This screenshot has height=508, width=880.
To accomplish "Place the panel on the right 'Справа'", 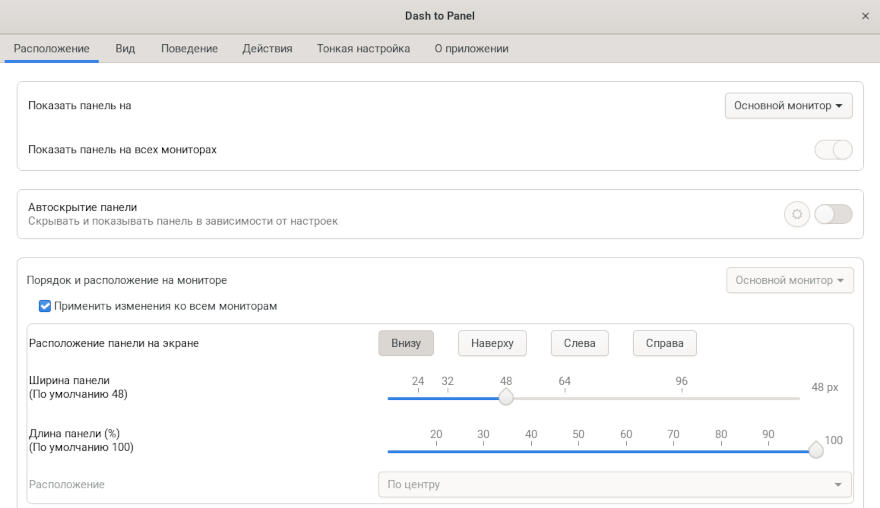I will (x=664, y=343).
